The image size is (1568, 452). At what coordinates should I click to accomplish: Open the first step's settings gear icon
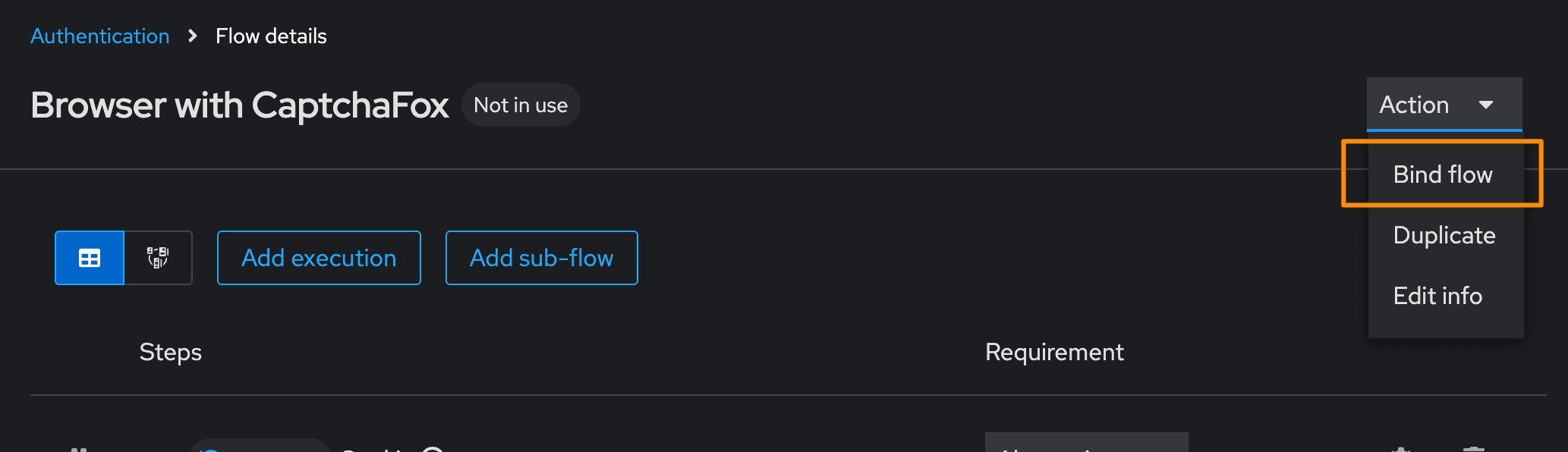coord(1401,448)
